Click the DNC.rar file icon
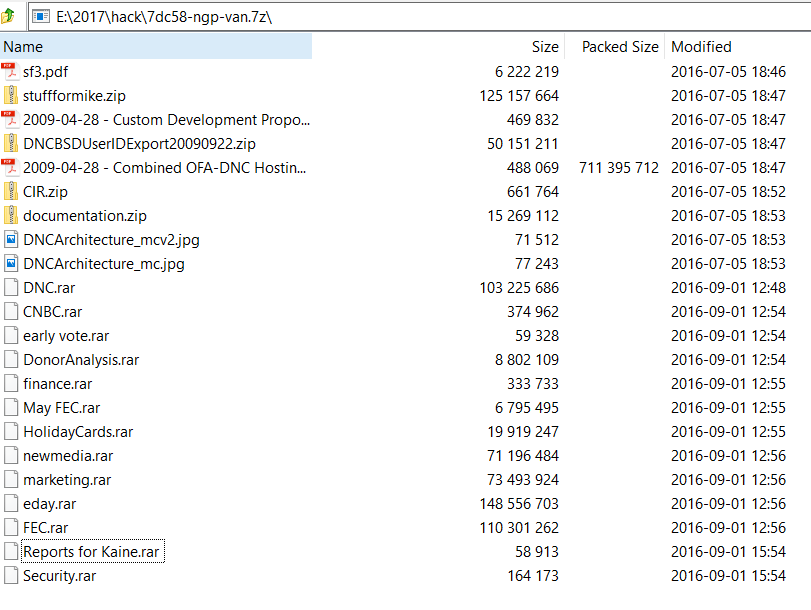 coord(10,288)
